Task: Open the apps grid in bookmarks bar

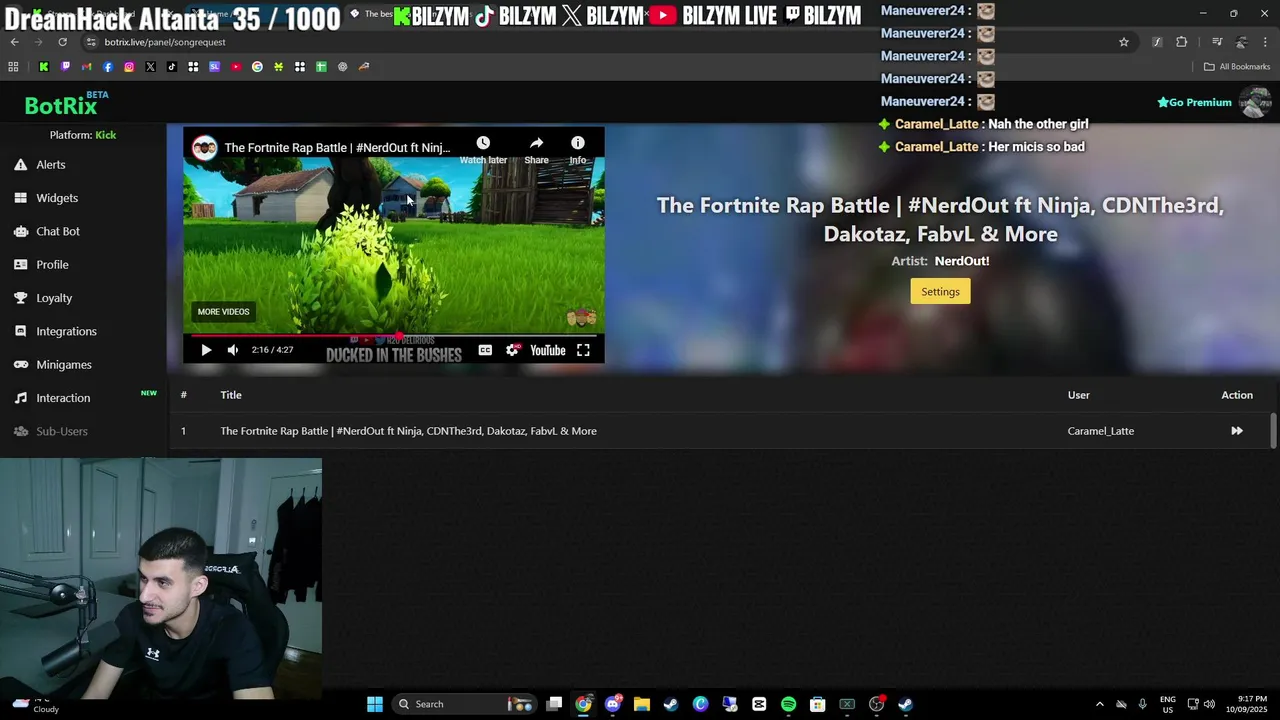Action: 13,67
